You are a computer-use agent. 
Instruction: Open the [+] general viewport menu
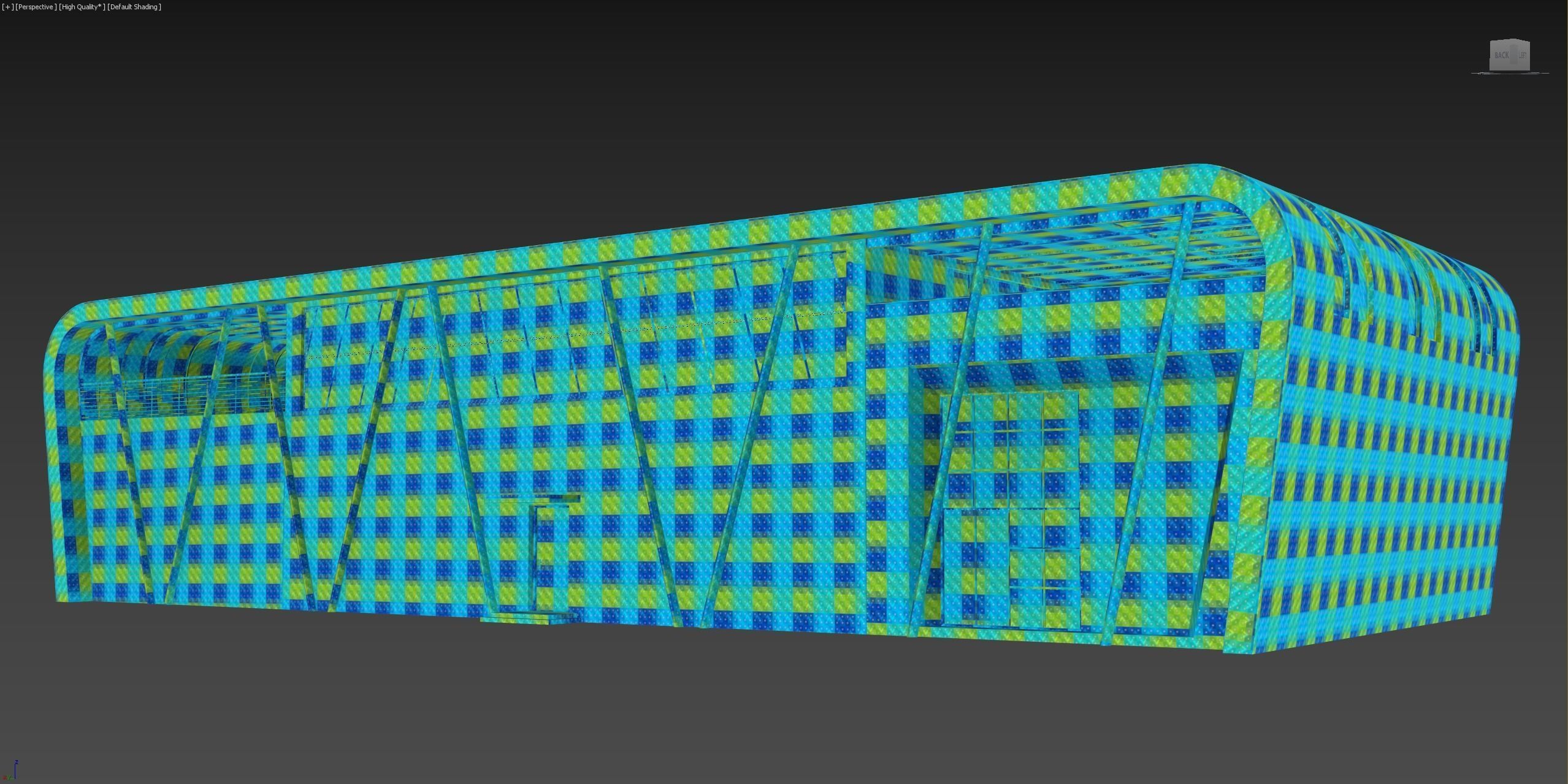7,7
